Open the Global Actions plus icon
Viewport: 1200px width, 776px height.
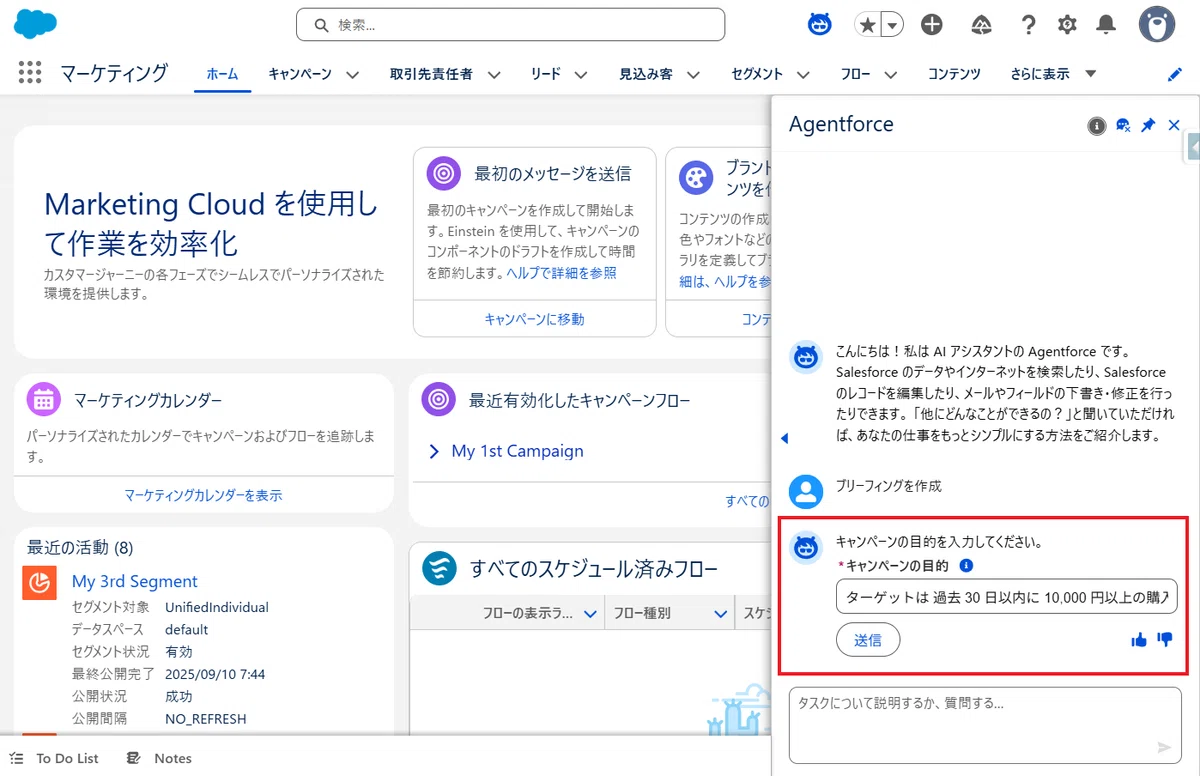(932, 25)
